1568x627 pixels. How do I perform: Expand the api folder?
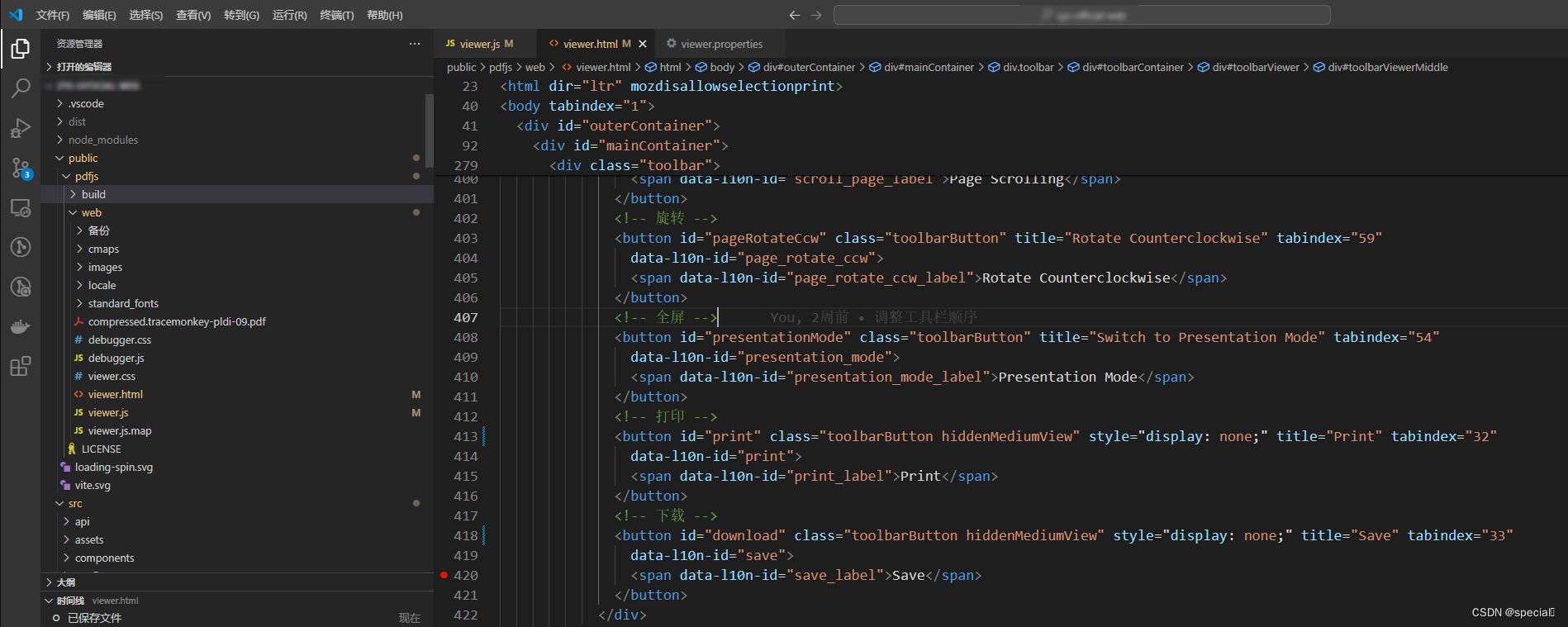point(237,521)
